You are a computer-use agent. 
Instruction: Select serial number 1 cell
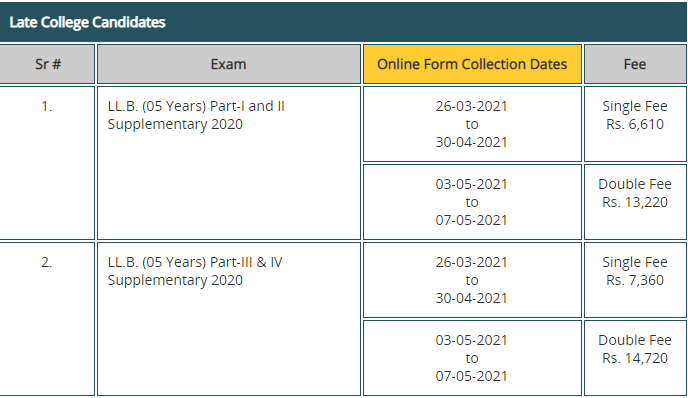[x=47, y=163]
